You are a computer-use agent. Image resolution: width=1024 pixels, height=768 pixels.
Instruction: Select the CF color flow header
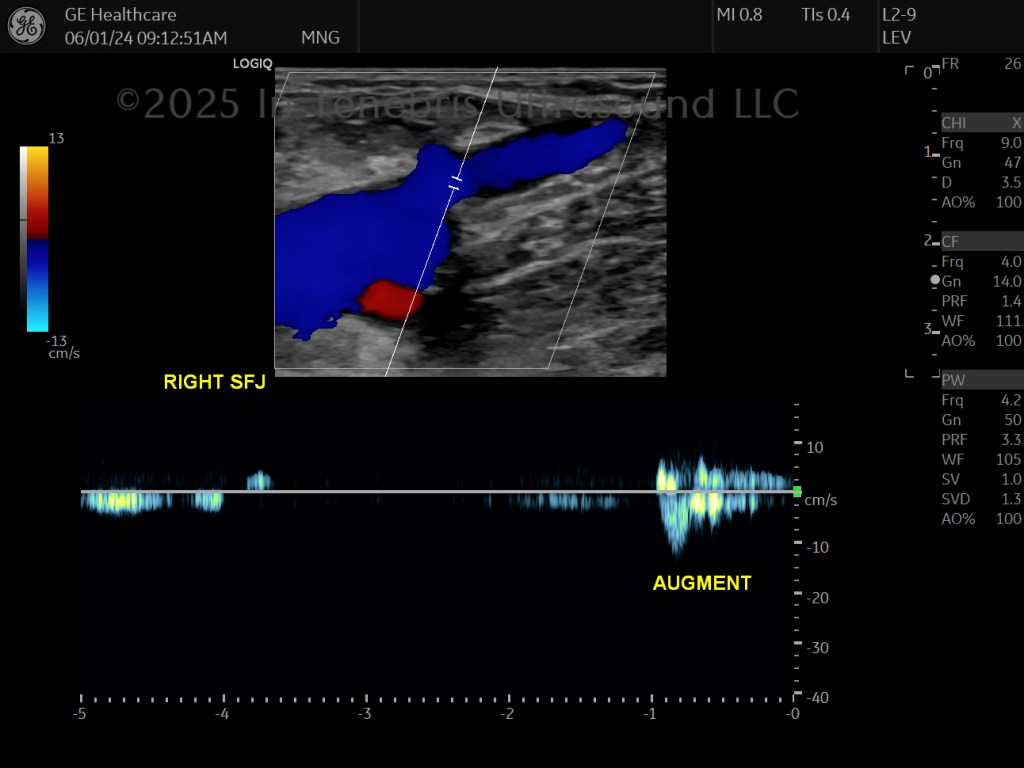pos(982,242)
